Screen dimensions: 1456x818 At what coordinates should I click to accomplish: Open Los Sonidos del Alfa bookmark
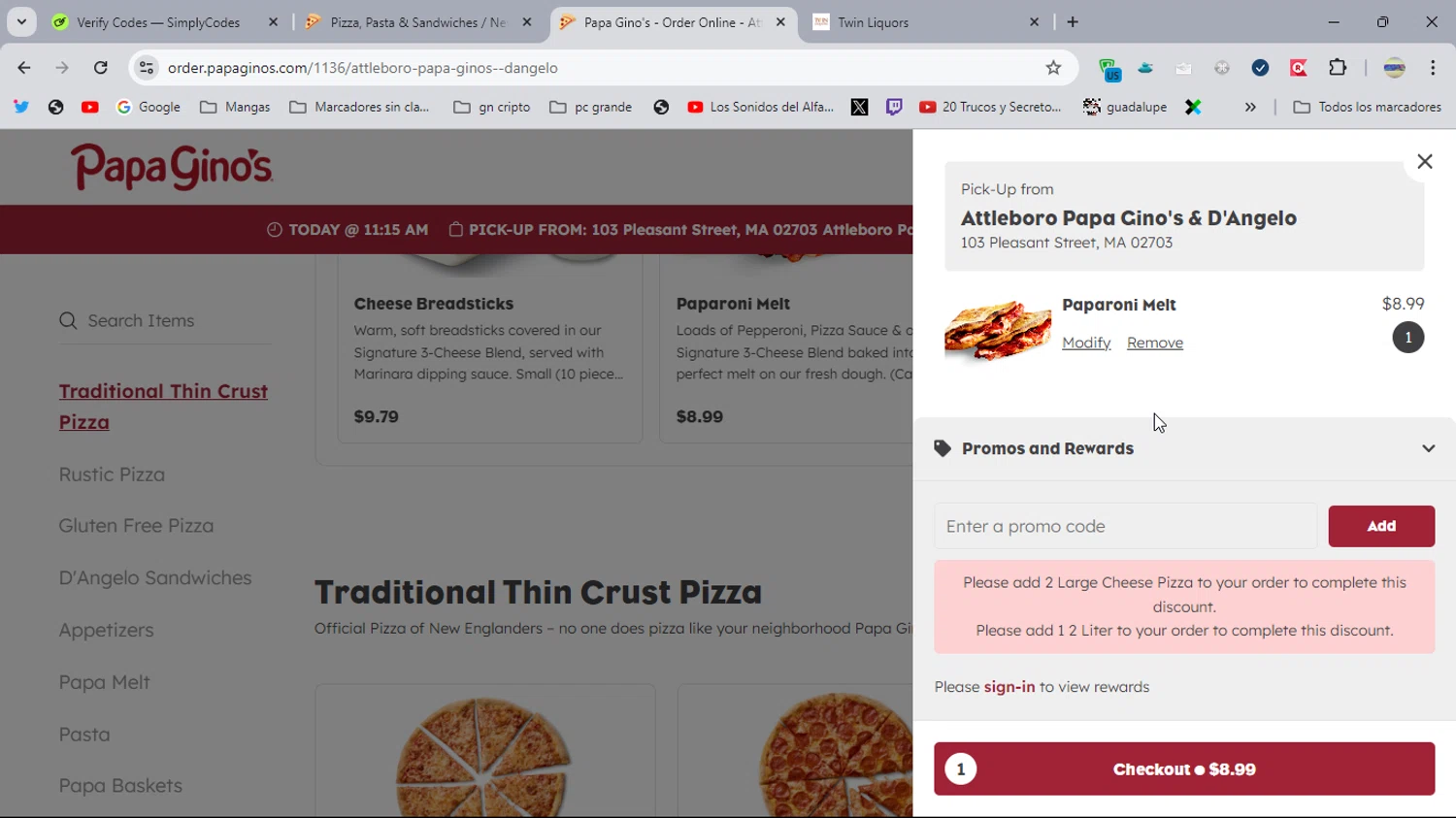[x=761, y=107]
